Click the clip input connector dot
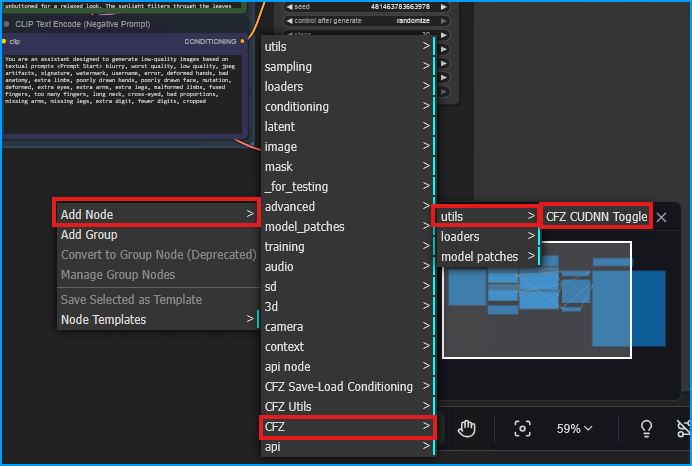 tap(4, 41)
